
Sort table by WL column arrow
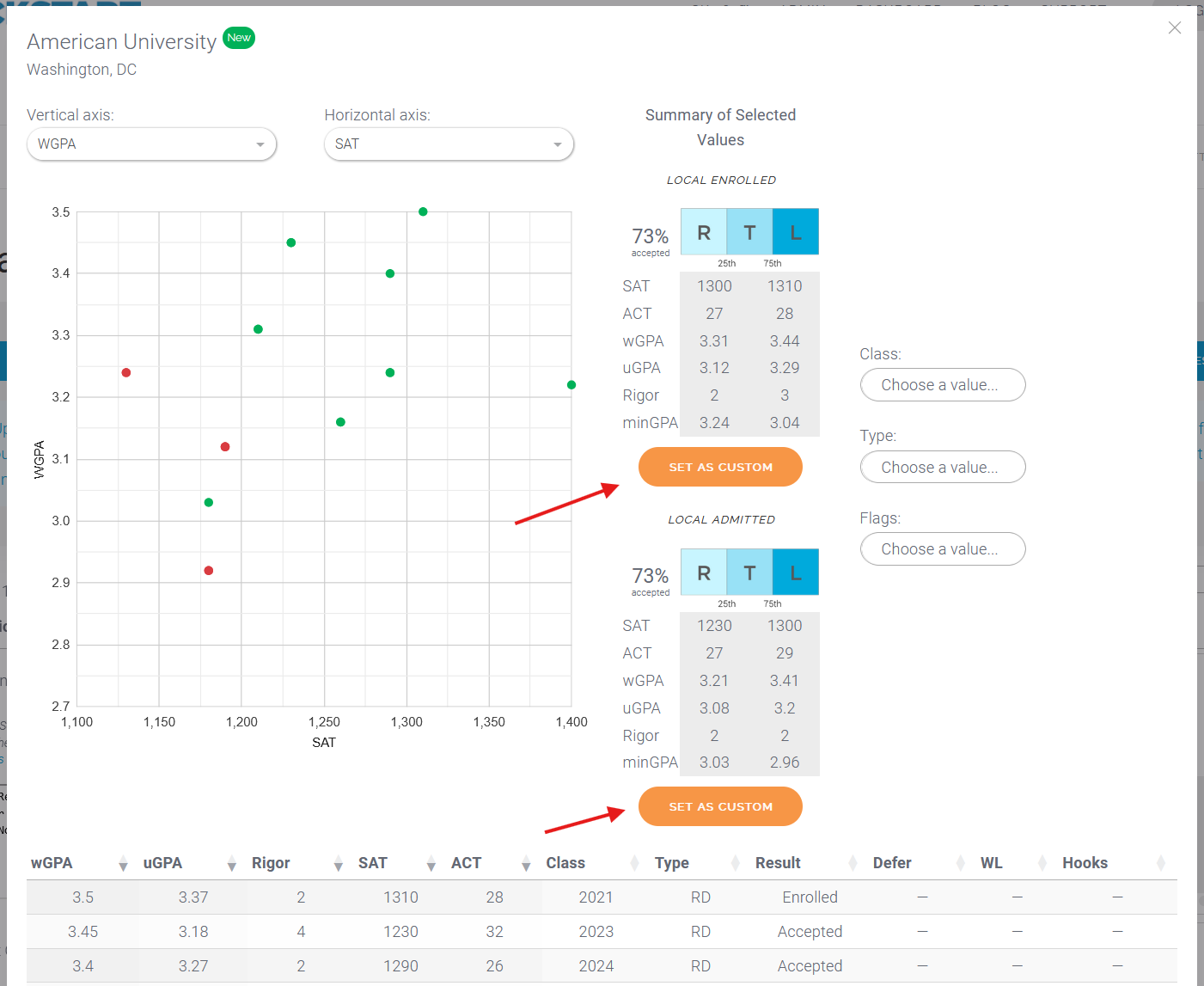1042,863
